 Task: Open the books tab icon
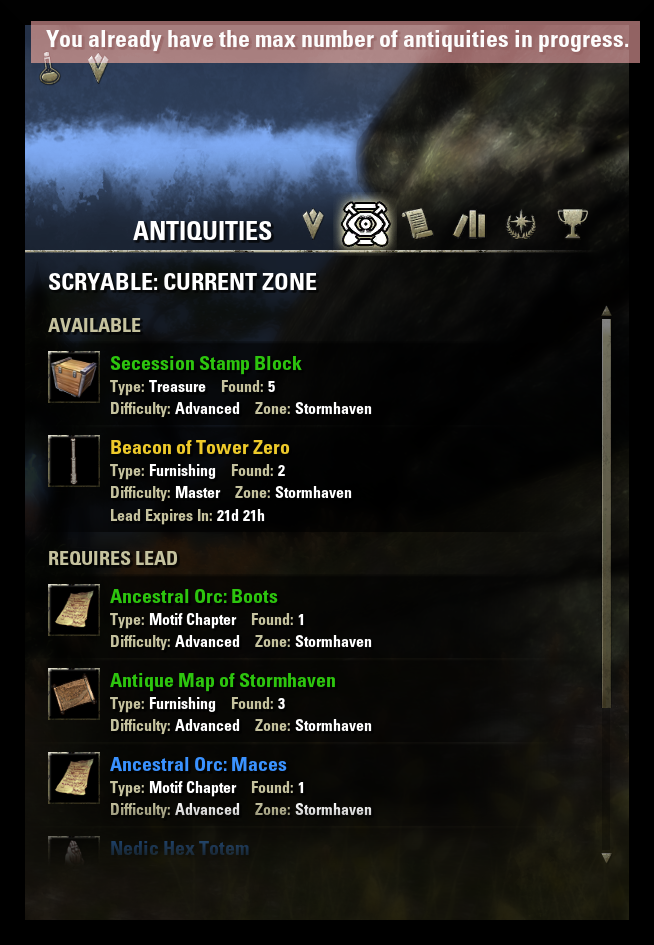pos(469,225)
